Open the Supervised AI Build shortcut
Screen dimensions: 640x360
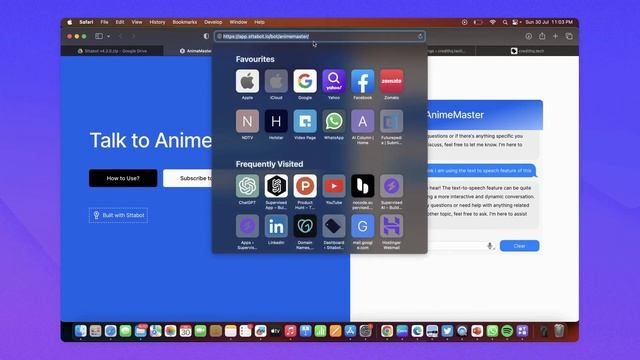pos(391,186)
